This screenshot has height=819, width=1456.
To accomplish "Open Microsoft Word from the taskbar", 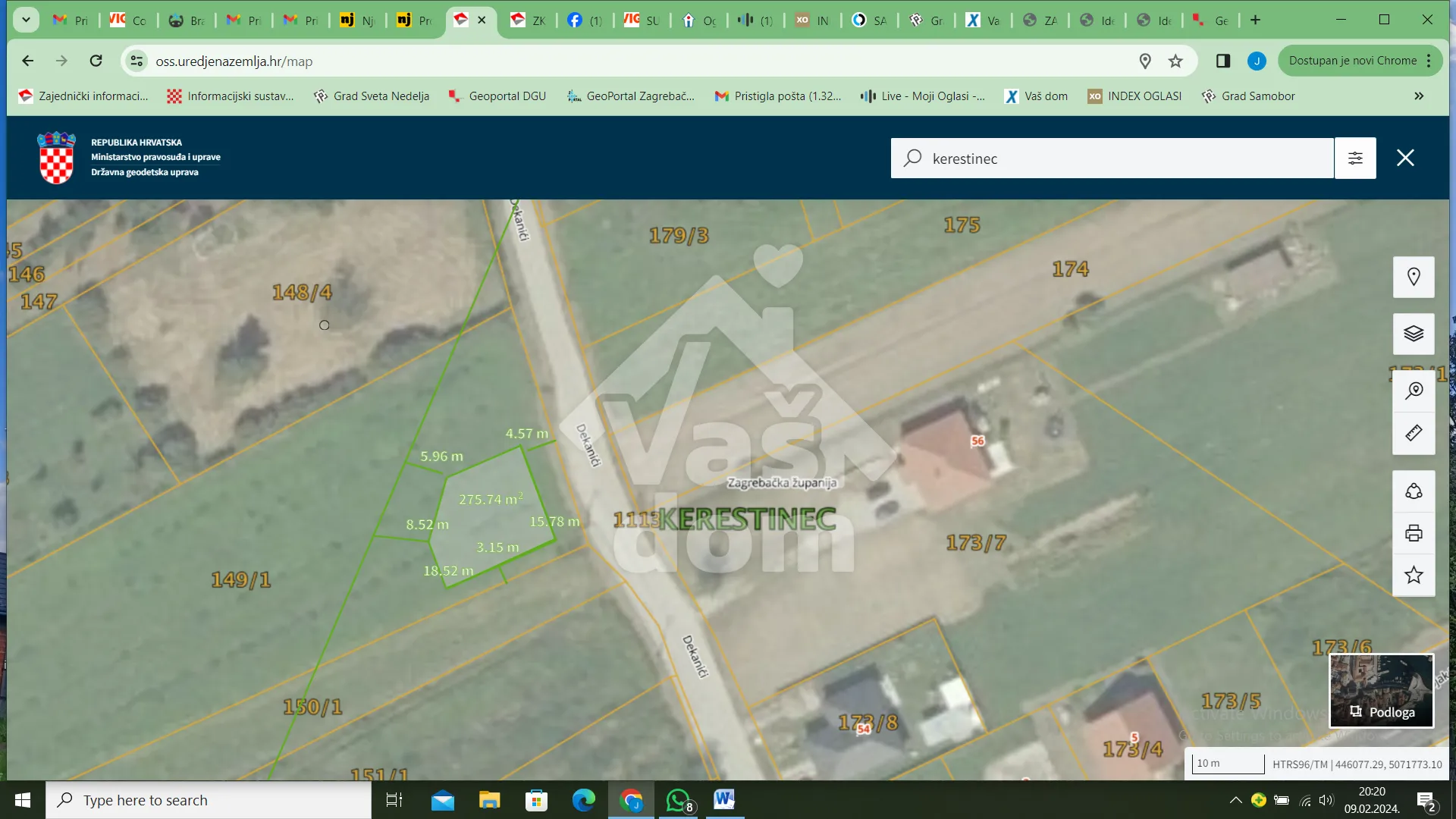I will click(724, 800).
